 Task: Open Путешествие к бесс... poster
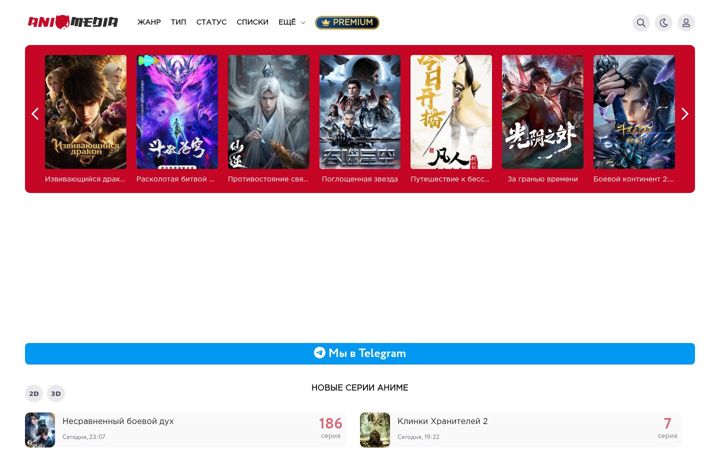point(451,112)
